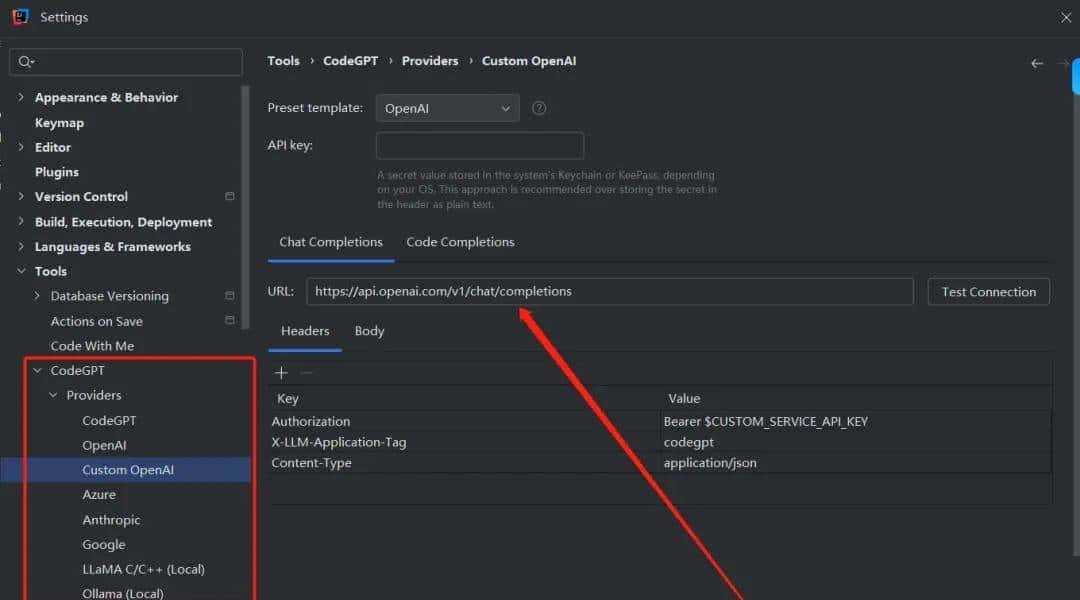The image size is (1080, 600).
Task: Click the project-level icon beside Actions on Save
Action: click(x=229, y=320)
